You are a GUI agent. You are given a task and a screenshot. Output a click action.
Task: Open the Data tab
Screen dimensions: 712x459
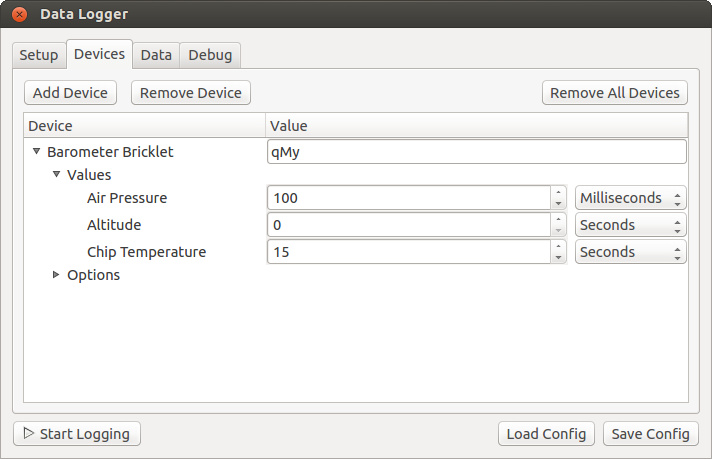[156, 55]
